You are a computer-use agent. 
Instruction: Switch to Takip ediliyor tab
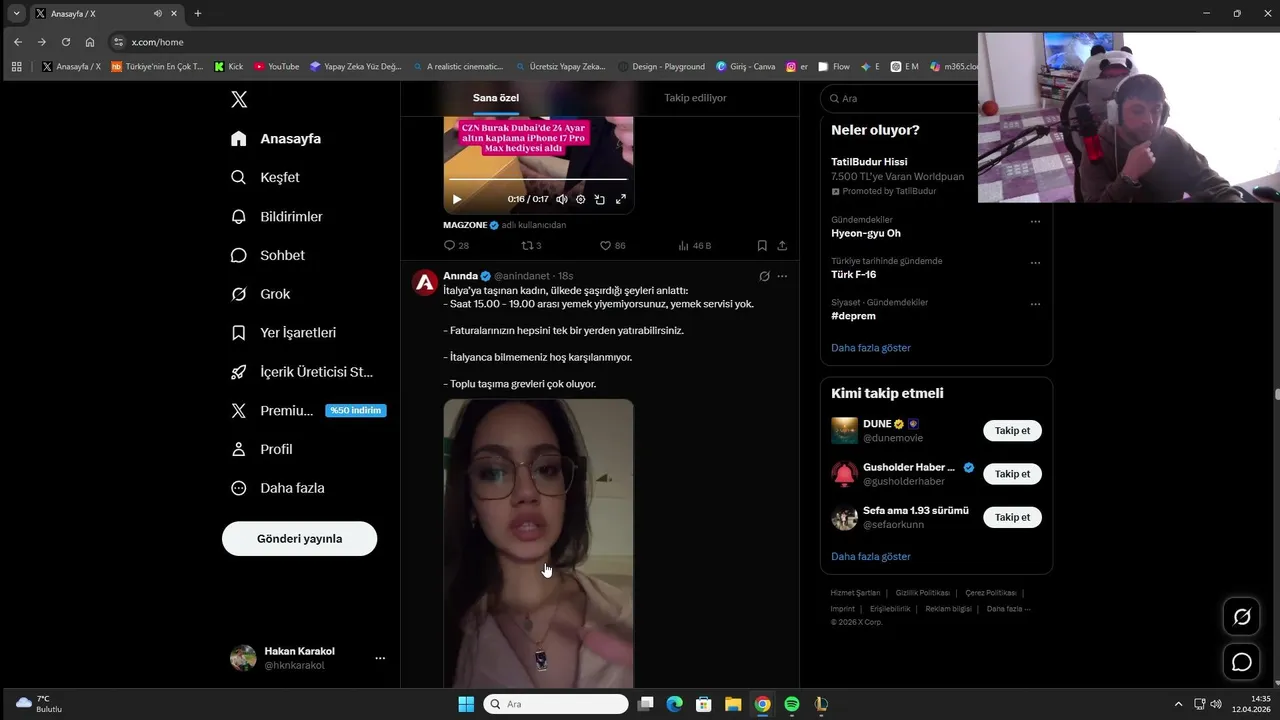[695, 98]
